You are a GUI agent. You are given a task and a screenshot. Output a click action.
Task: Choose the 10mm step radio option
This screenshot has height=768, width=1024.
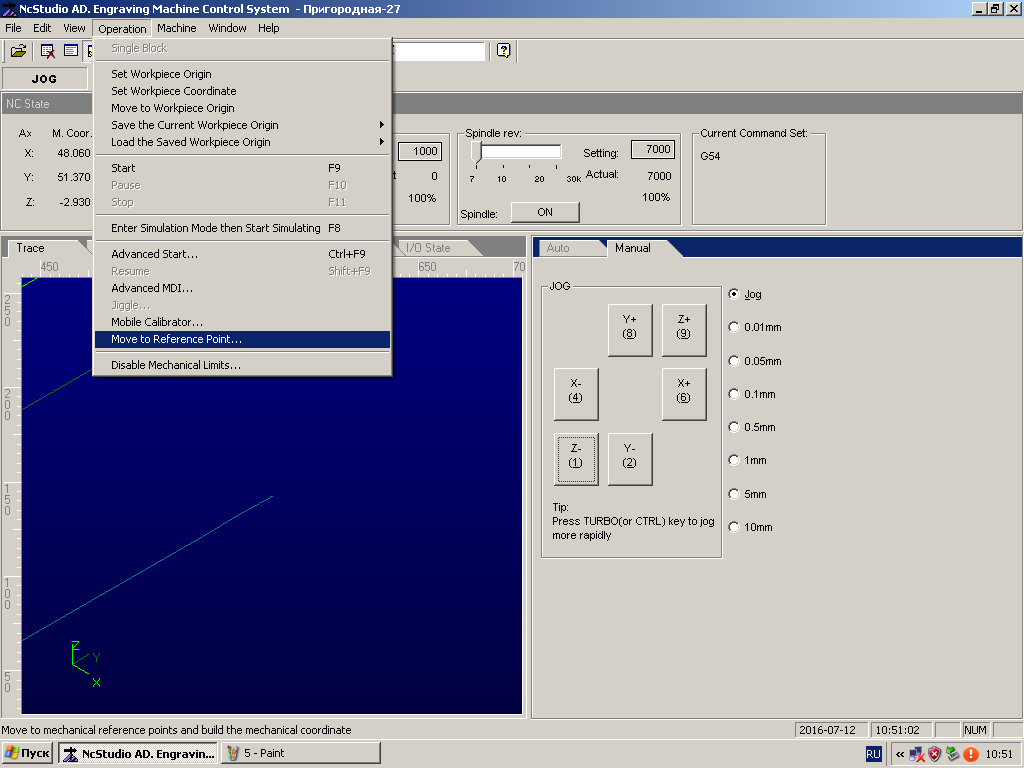[734, 527]
